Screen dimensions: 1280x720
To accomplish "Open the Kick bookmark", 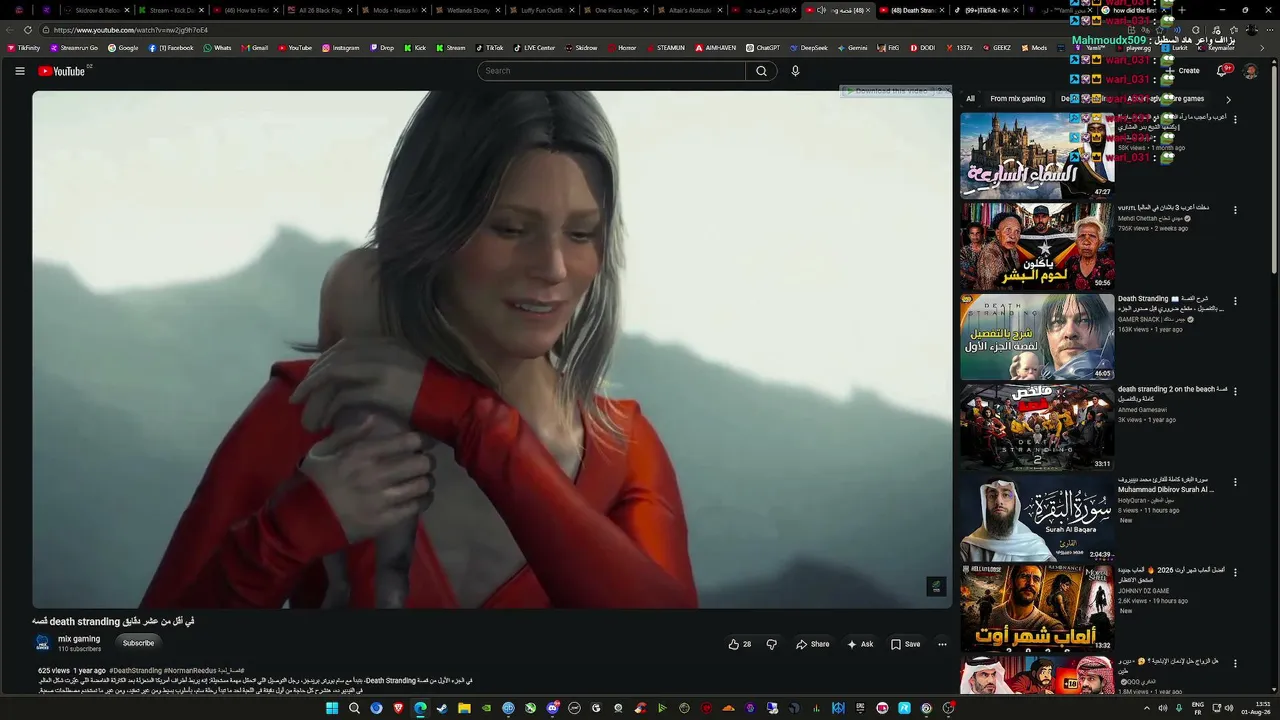I will click(x=415, y=48).
